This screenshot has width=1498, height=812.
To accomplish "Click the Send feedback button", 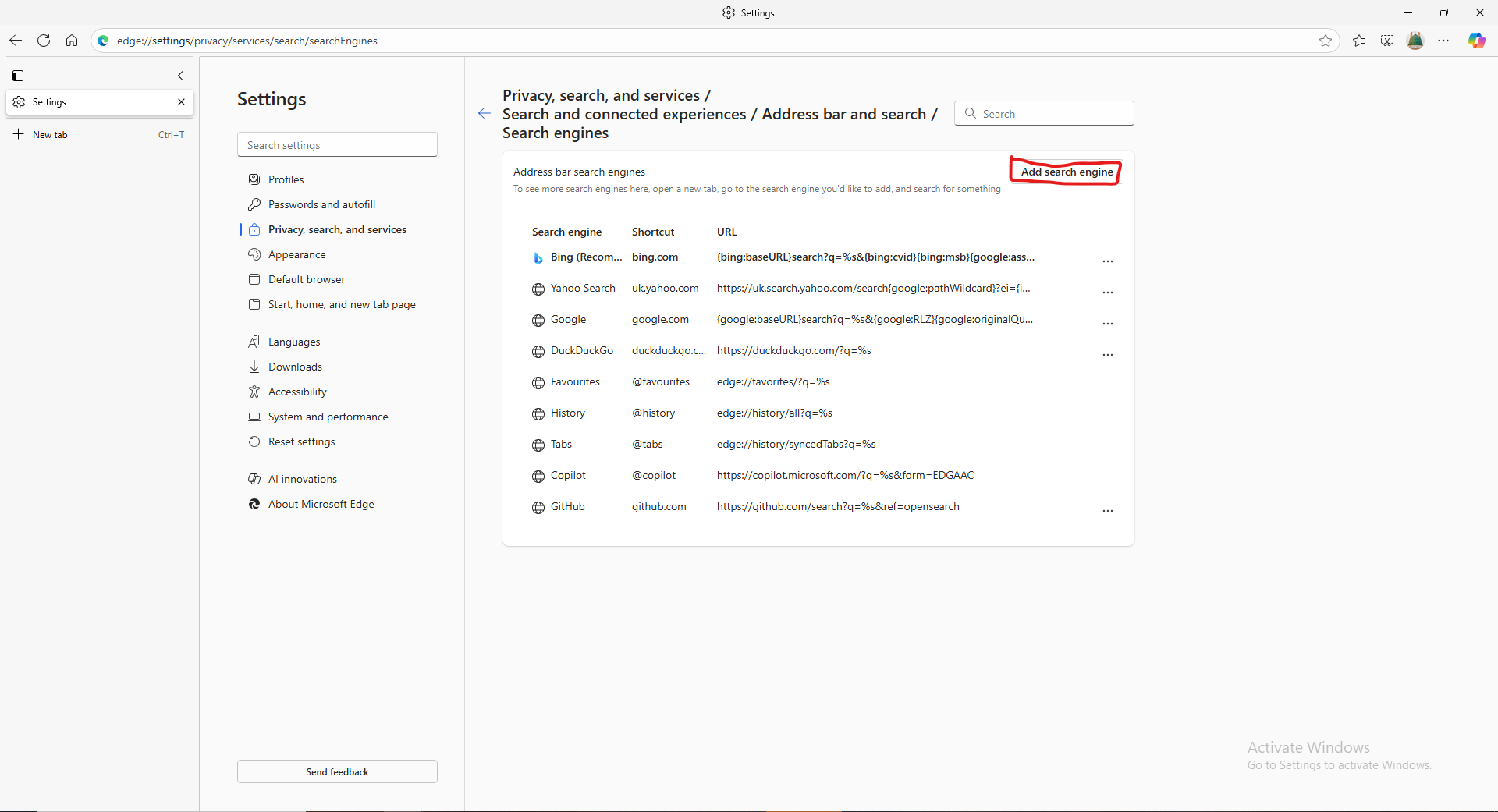I will [x=337, y=771].
